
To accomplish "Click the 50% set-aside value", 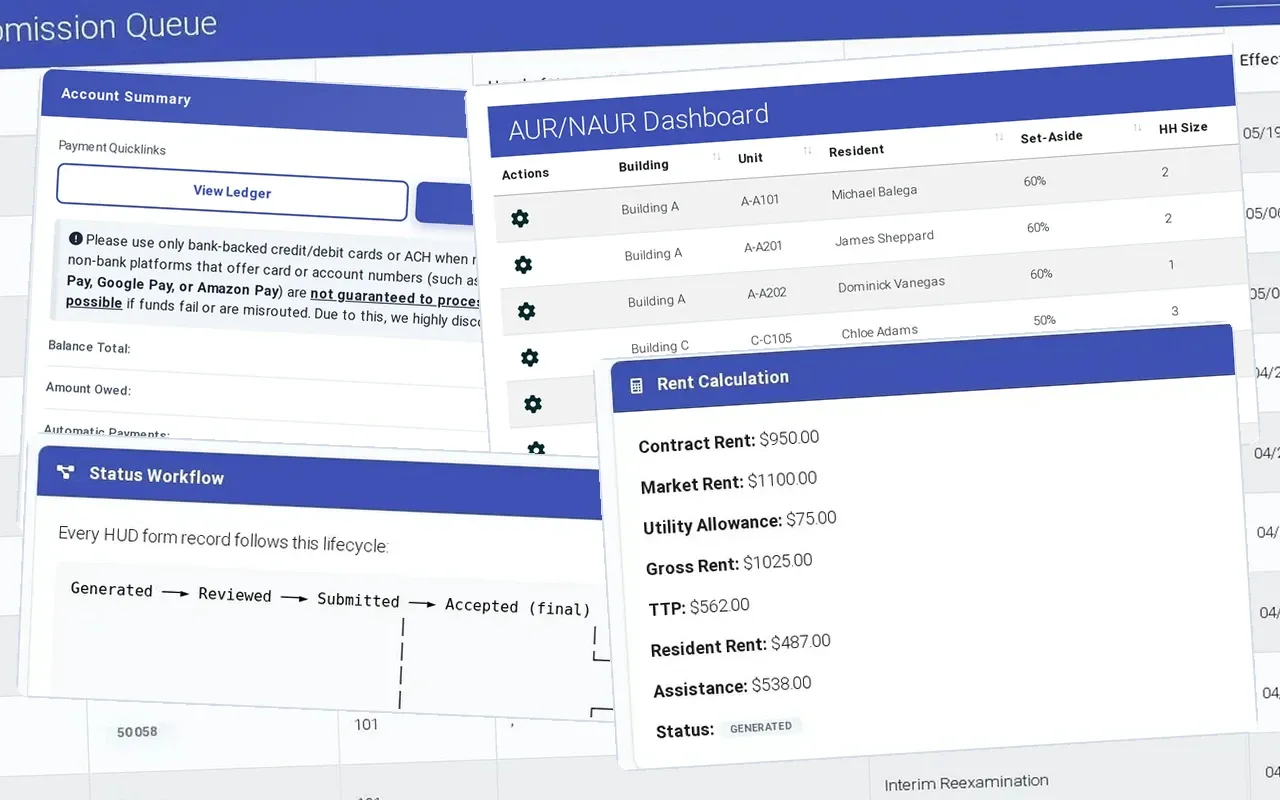I will coord(1044,320).
